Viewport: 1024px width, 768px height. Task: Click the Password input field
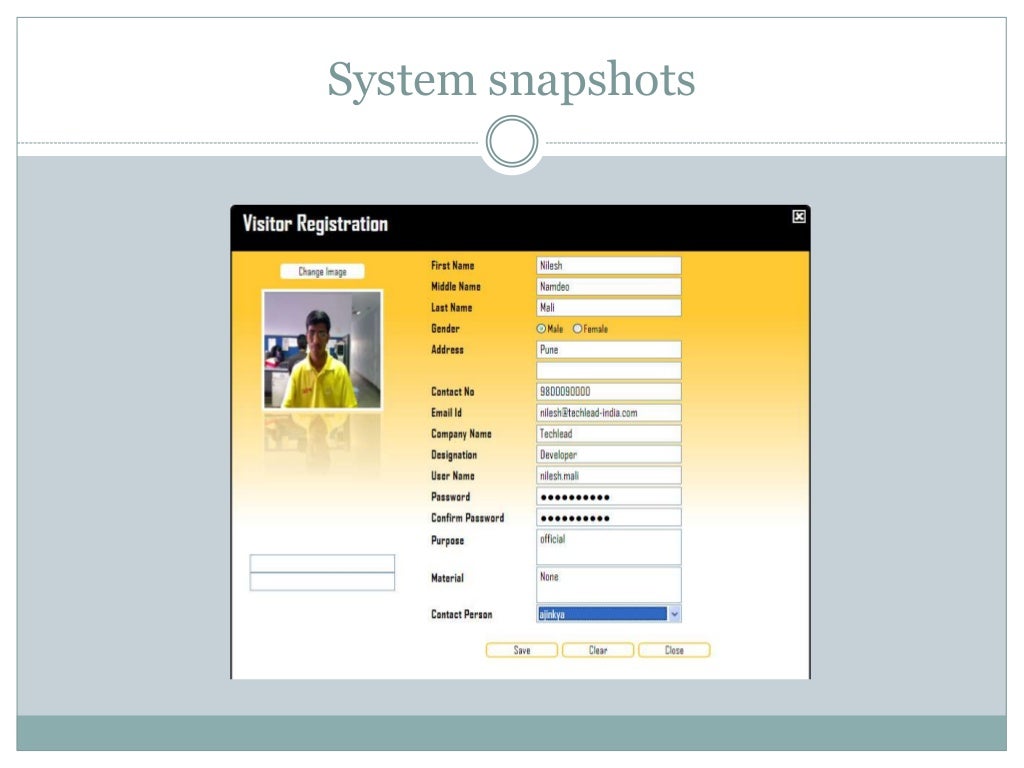click(609, 497)
